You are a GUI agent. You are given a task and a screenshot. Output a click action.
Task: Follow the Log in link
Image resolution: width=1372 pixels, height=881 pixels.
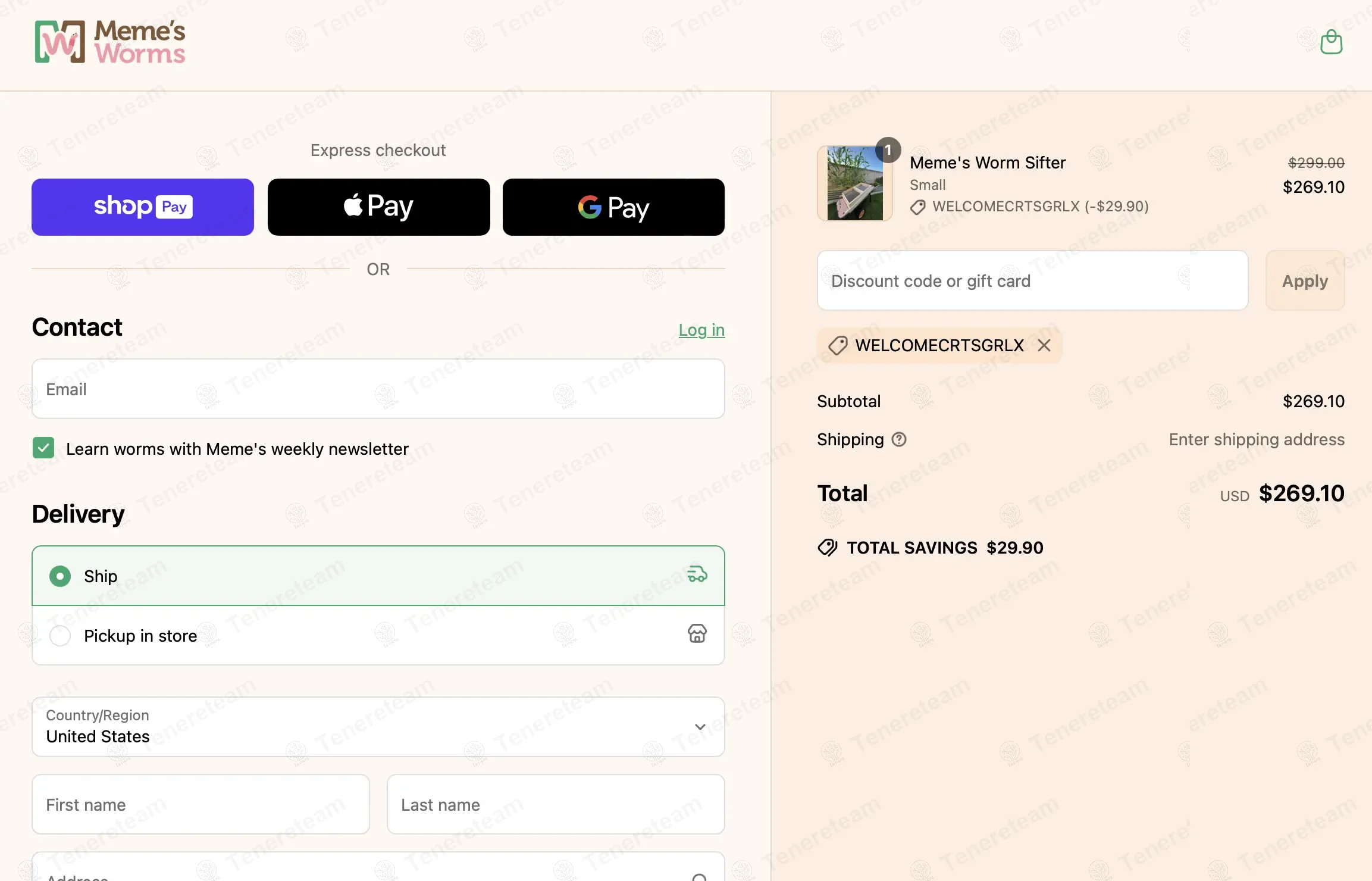pos(701,330)
